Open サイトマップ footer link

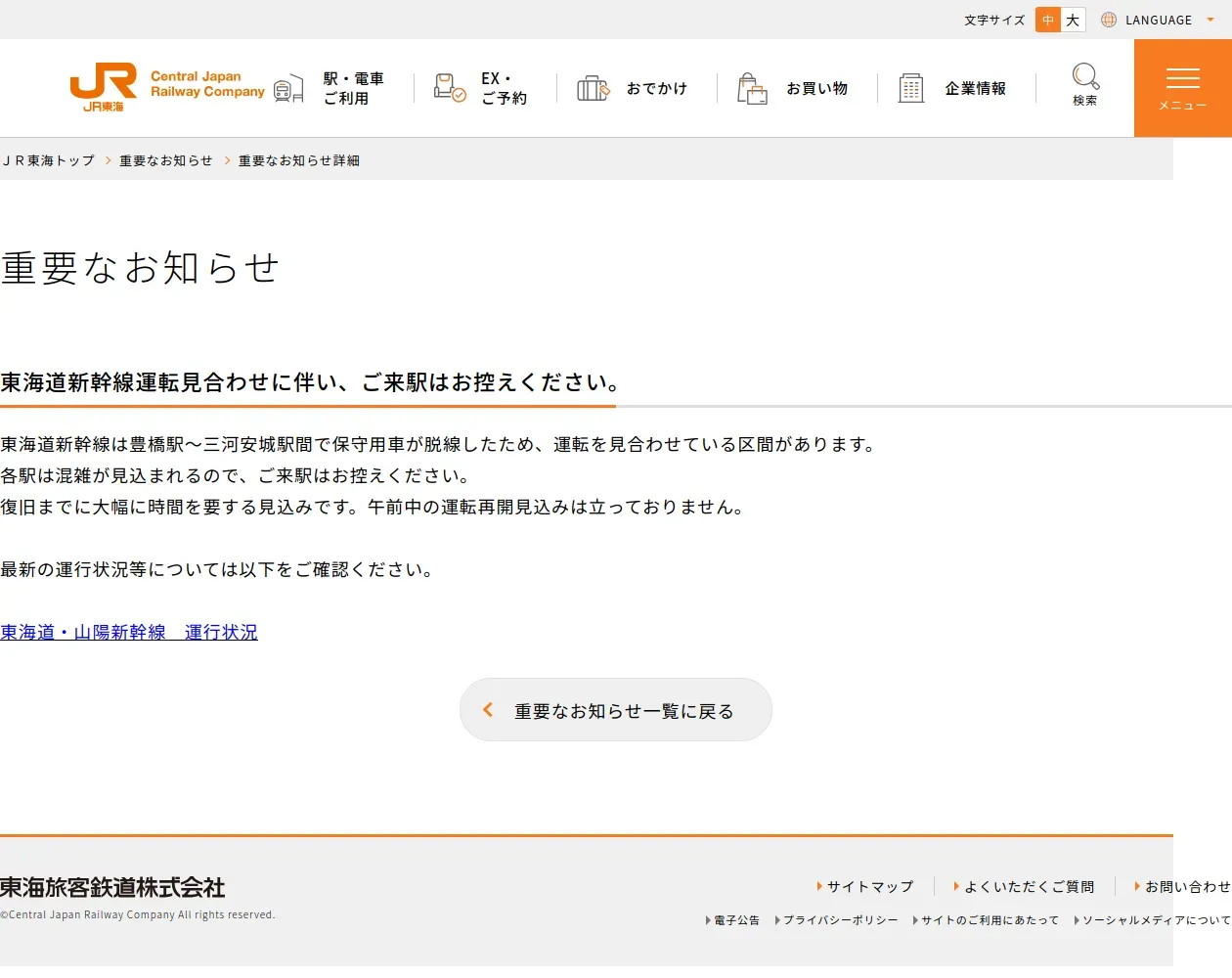(x=870, y=886)
